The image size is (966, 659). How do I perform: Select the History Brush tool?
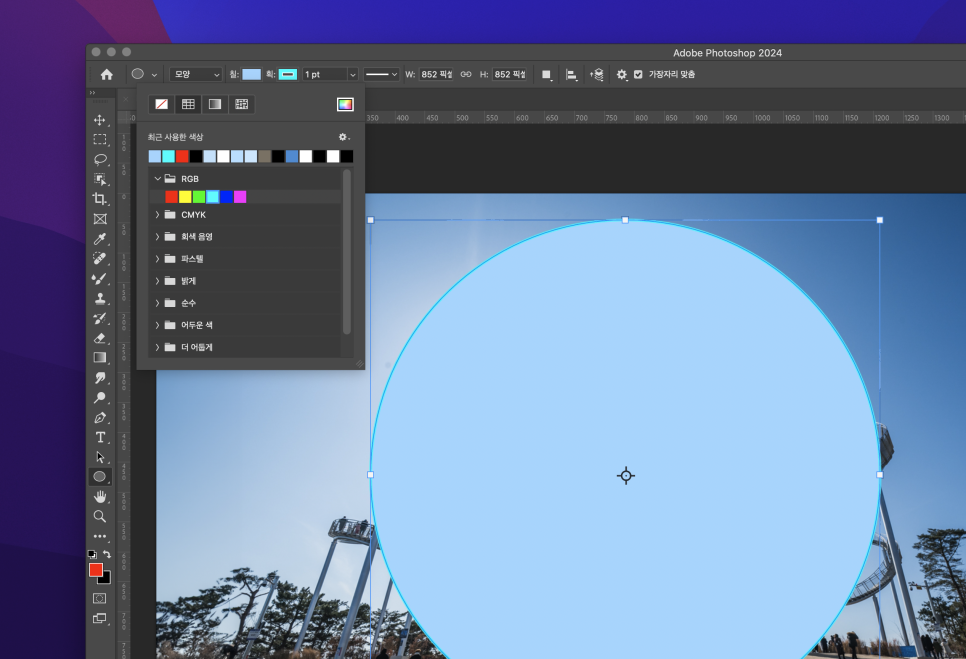pyautogui.click(x=100, y=318)
